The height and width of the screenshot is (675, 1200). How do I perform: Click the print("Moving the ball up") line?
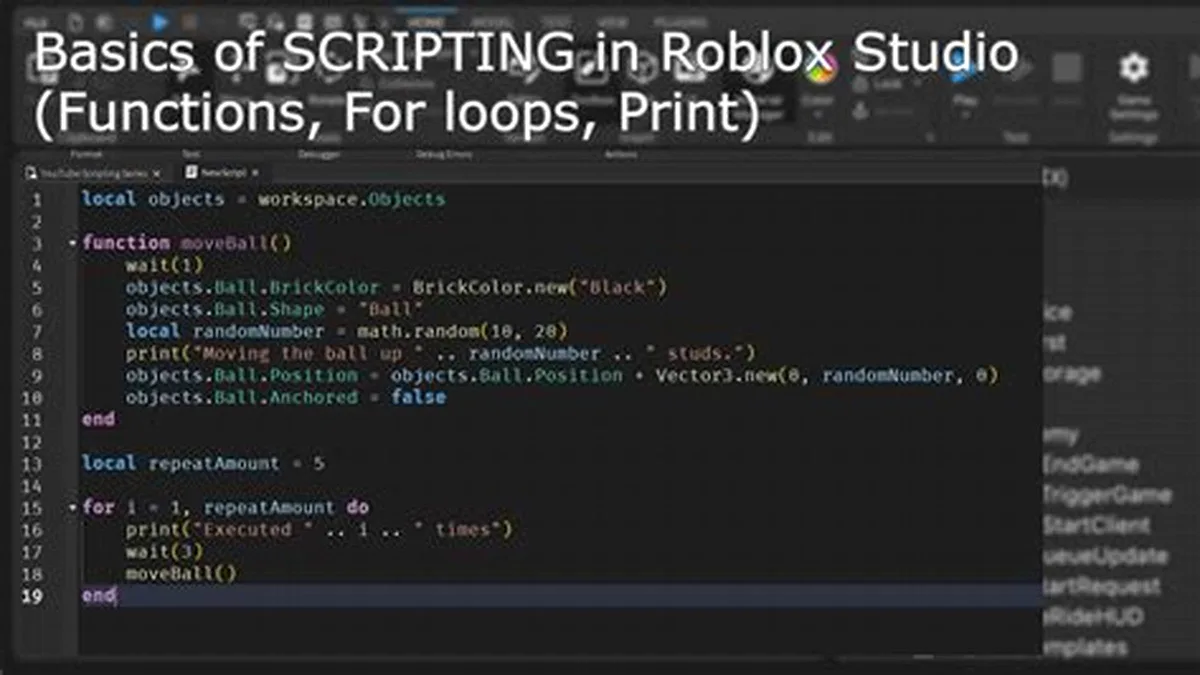(441, 353)
